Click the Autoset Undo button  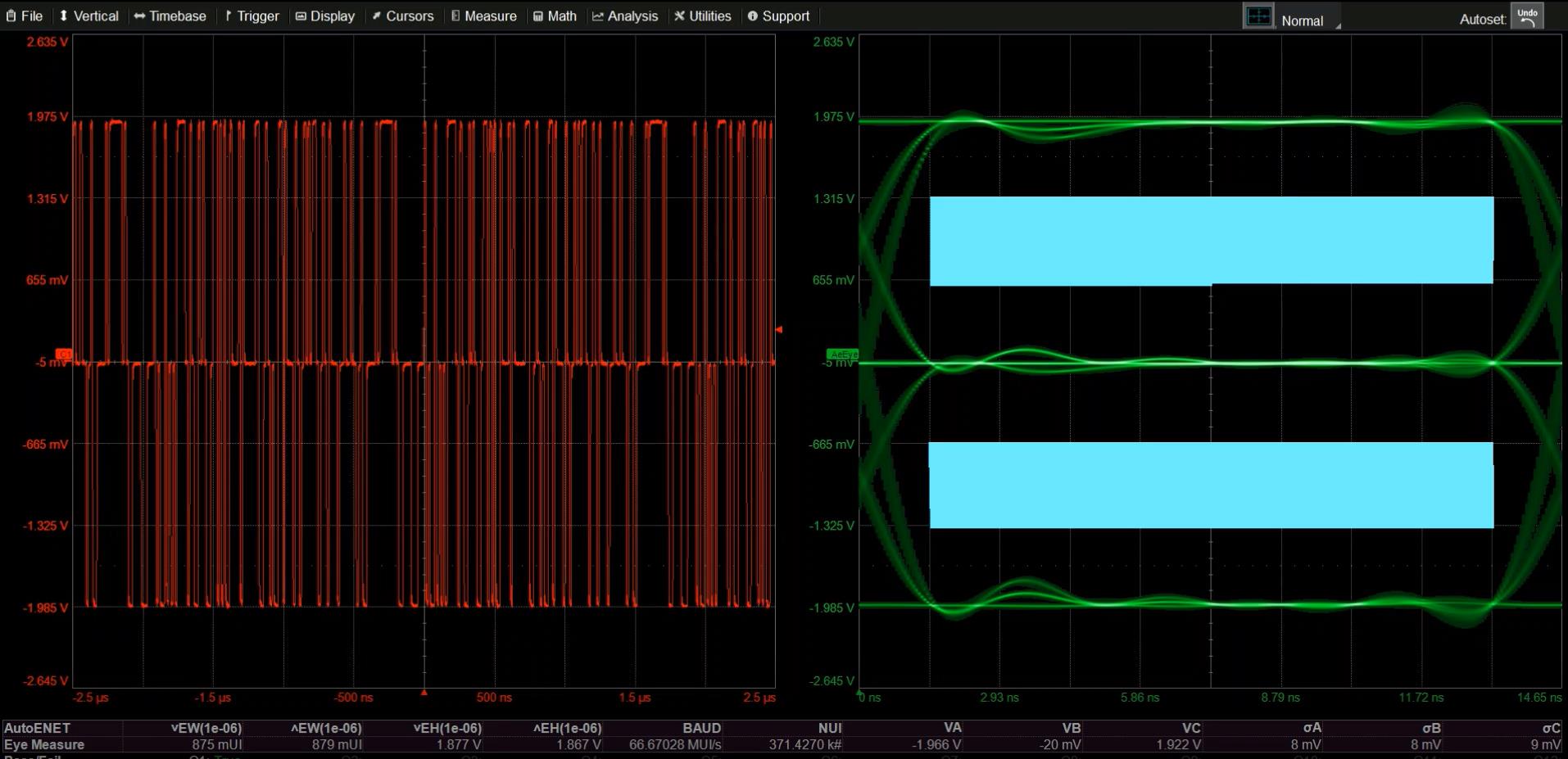[x=1527, y=16]
